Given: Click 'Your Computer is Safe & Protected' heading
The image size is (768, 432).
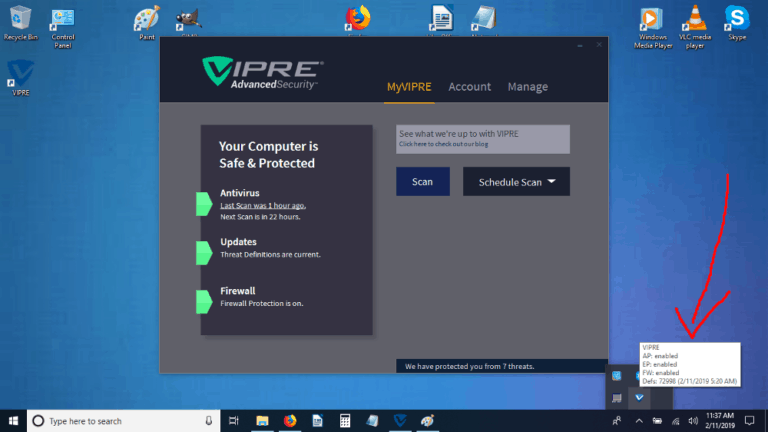Looking at the screenshot, I should click(x=268, y=155).
